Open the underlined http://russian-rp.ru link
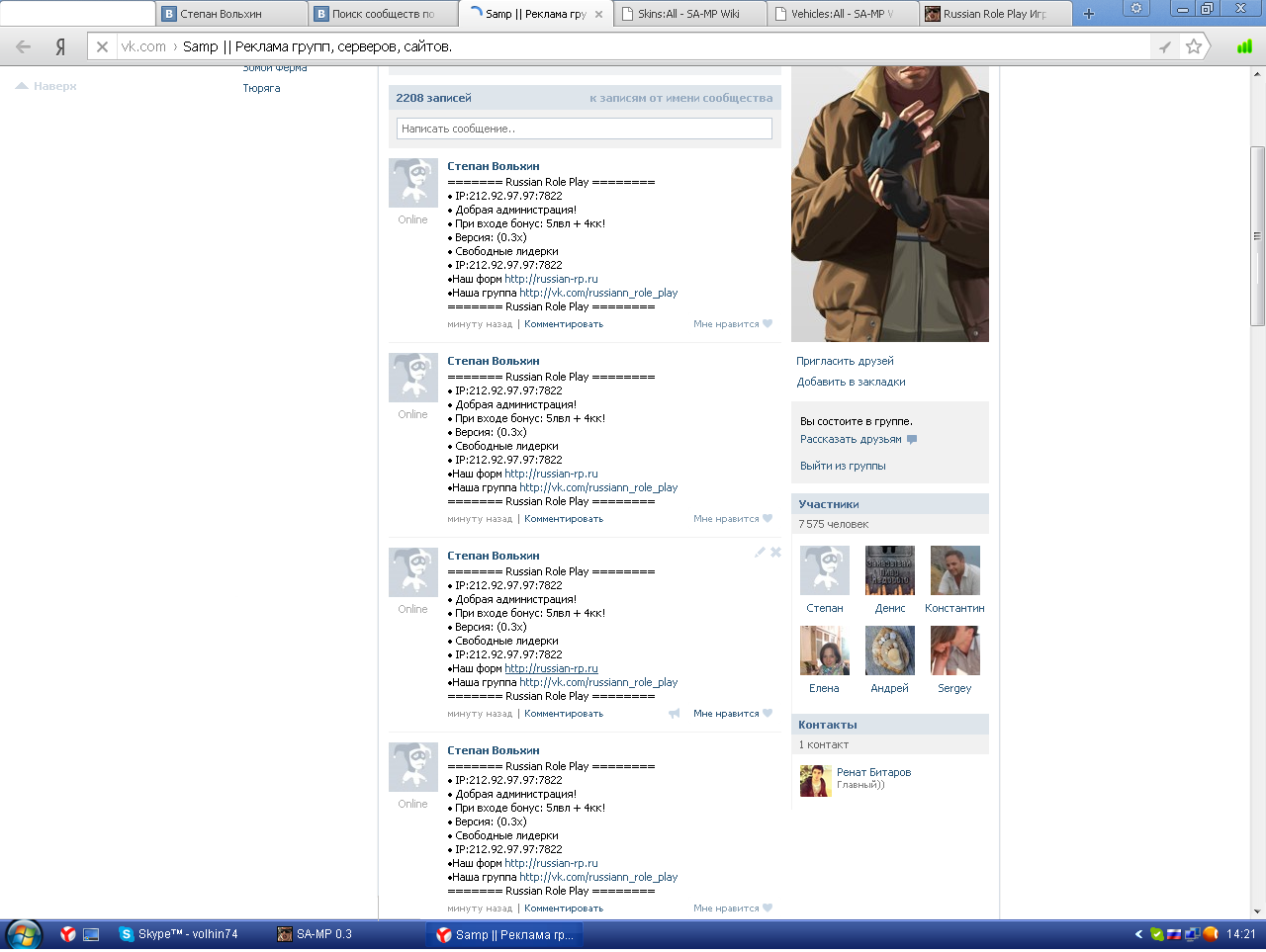1266x952 pixels. coord(551,668)
